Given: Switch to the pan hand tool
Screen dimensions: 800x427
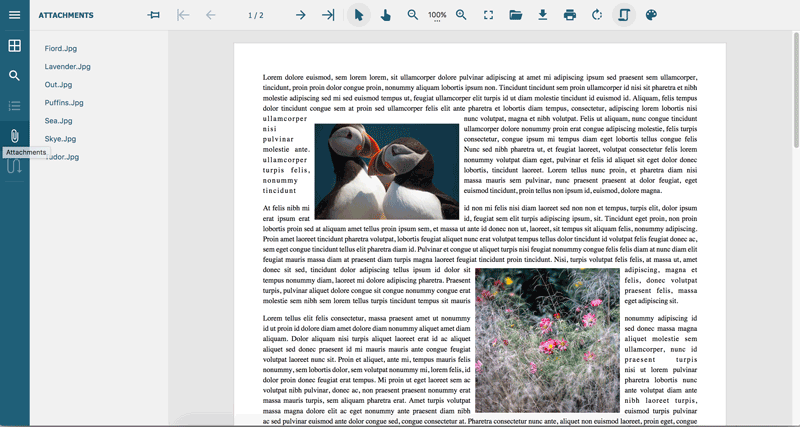Looking at the screenshot, I should click(386, 15).
